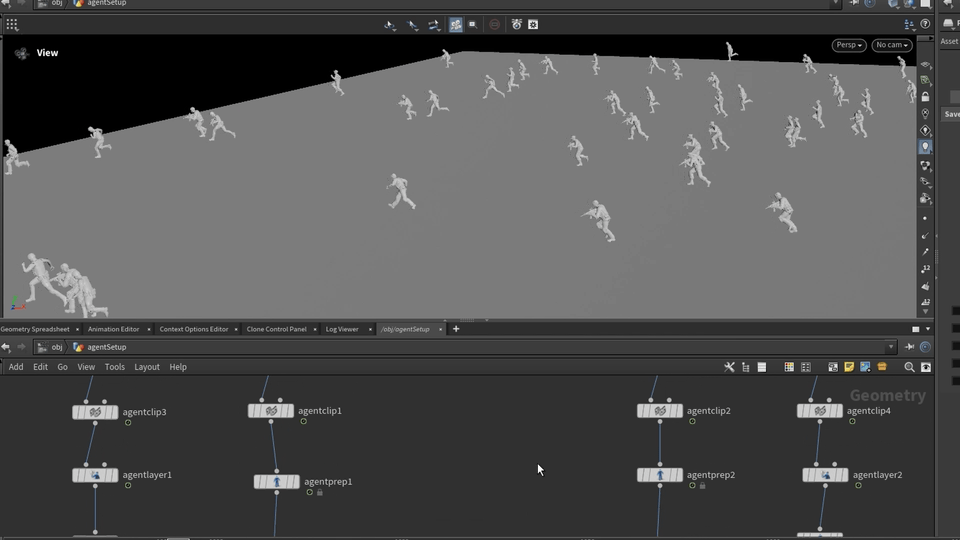Open the No cam camera dropdown

(891, 45)
